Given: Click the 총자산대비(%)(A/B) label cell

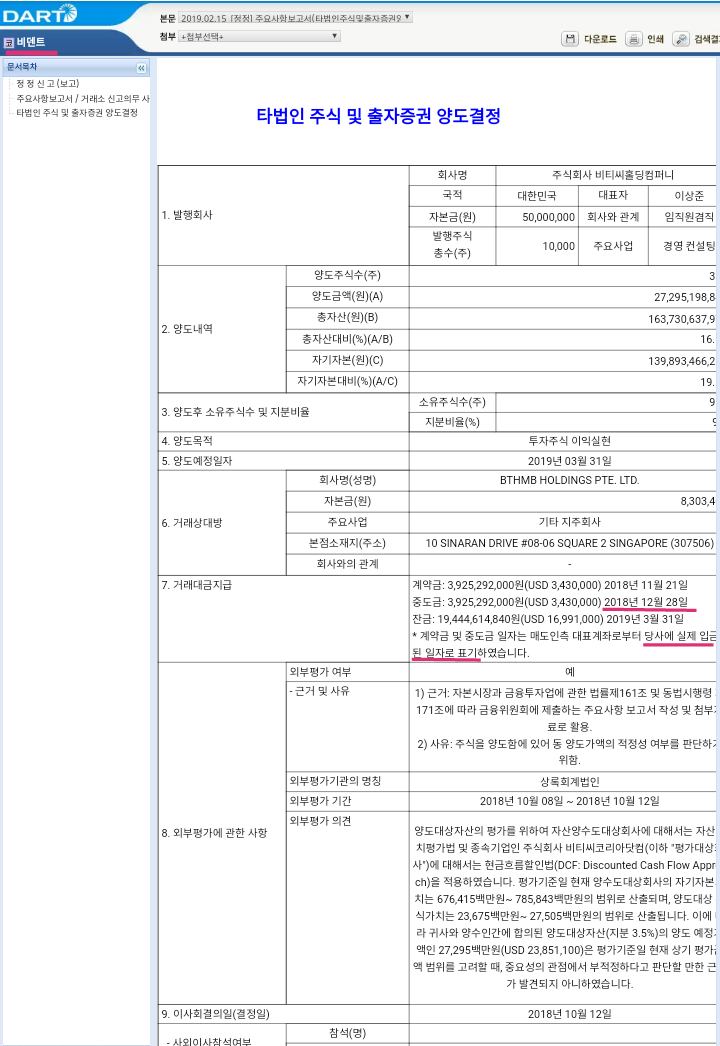Looking at the screenshot, I should (x=348, y=339).
